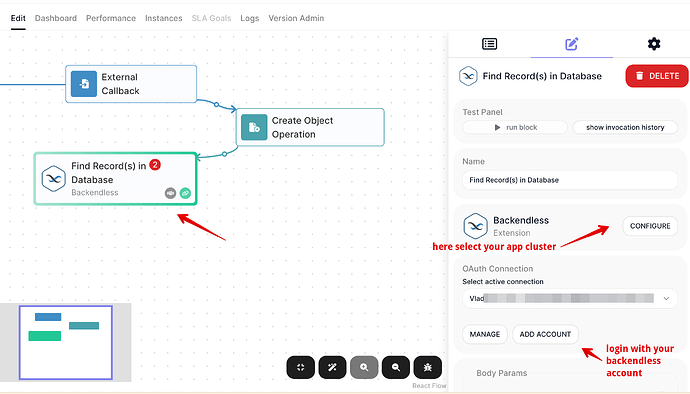Select the Create Object Operation node

tap(310, 127)
